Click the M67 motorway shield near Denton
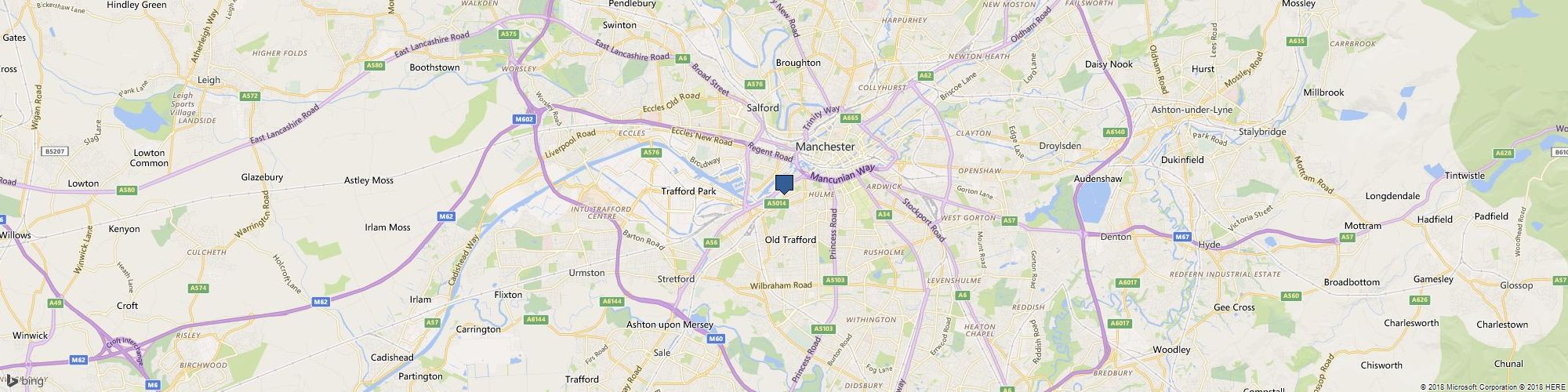Screen dimensions: 1568x392 (1182, 236)
